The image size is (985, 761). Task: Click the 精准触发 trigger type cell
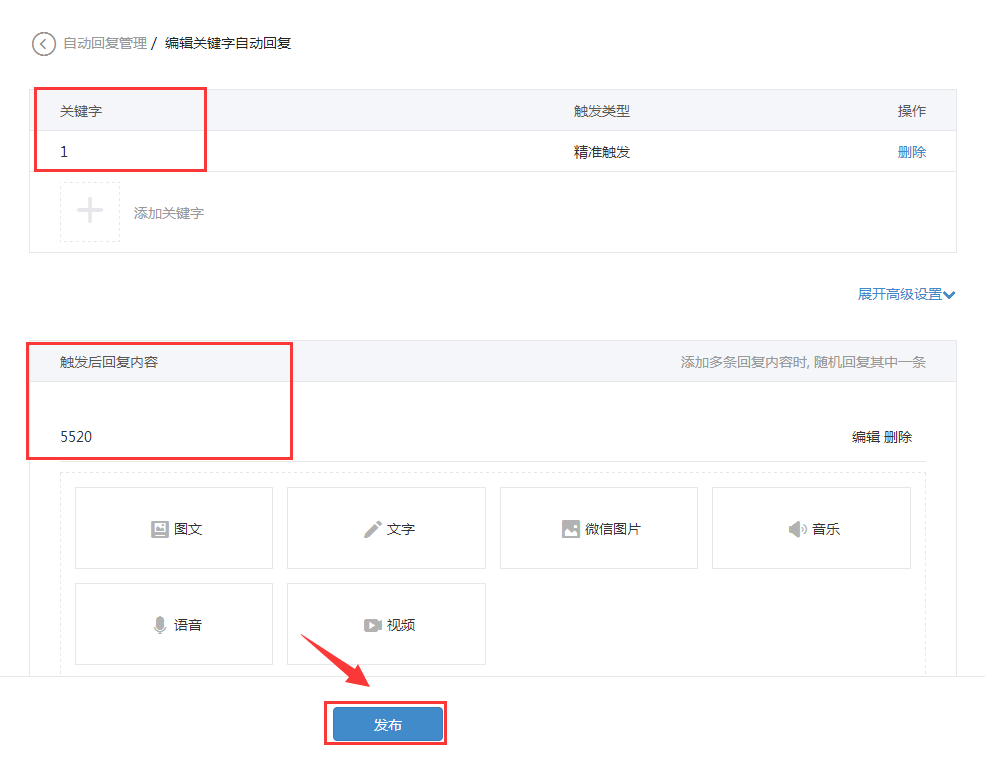pos(601,152)
